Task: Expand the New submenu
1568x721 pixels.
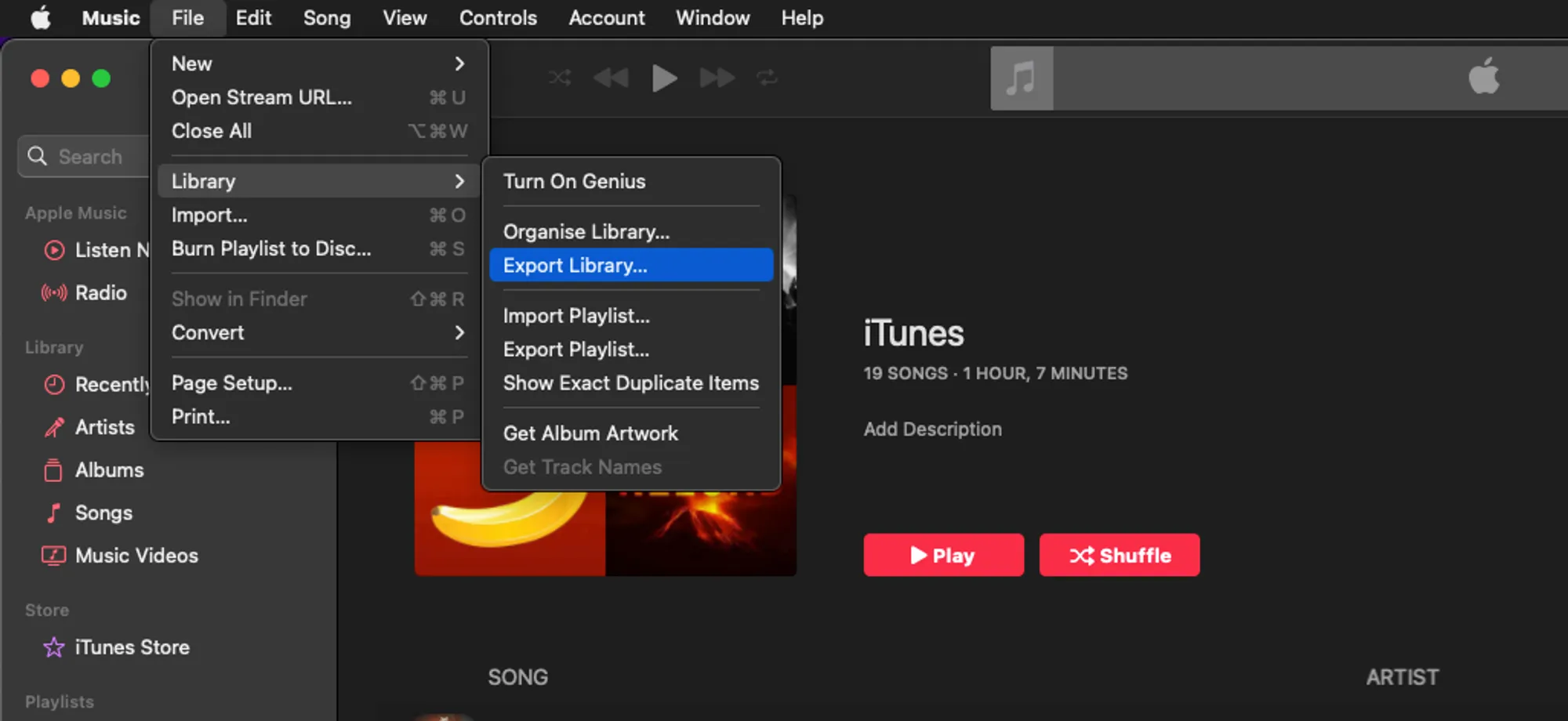Action: pos(318,63)
